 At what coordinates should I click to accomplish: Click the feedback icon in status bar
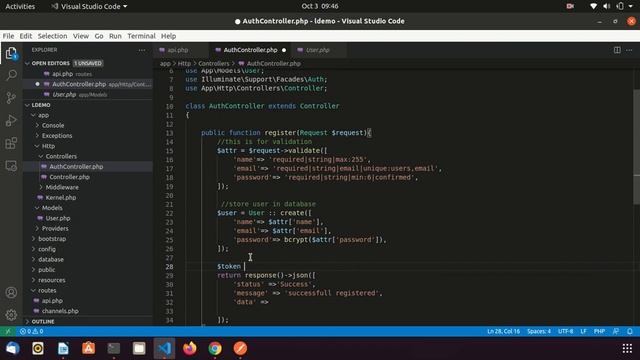click(x=616, y=331)
